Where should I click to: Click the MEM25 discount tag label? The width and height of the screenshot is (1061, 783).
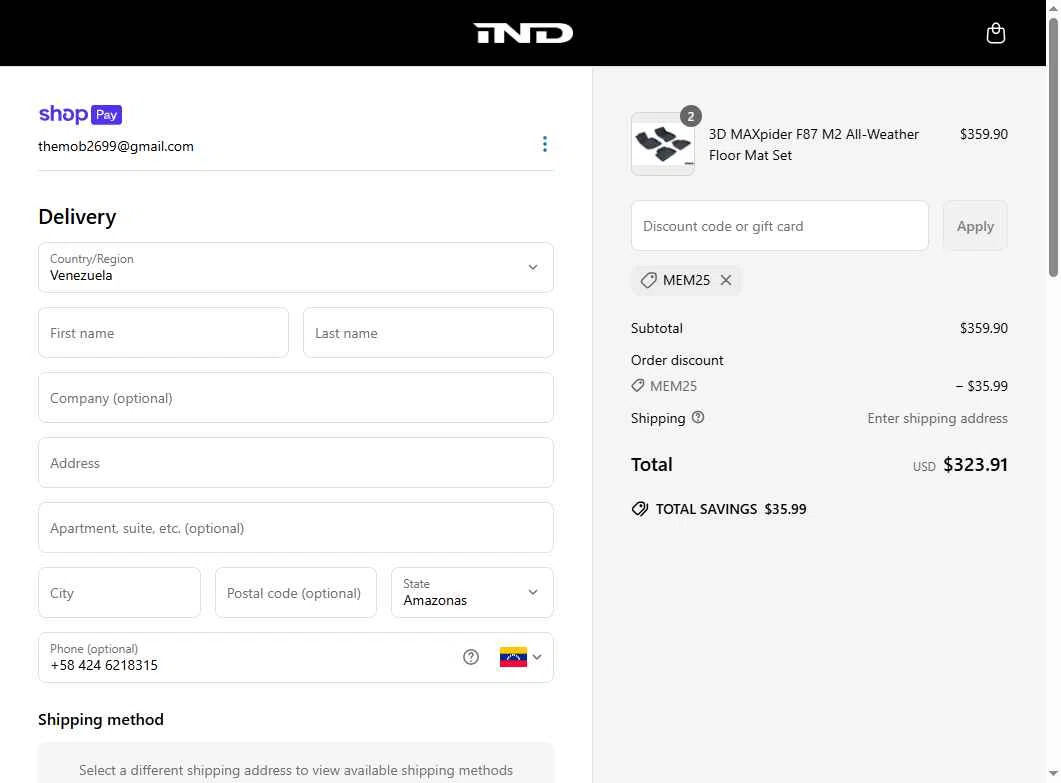point(686,280)
